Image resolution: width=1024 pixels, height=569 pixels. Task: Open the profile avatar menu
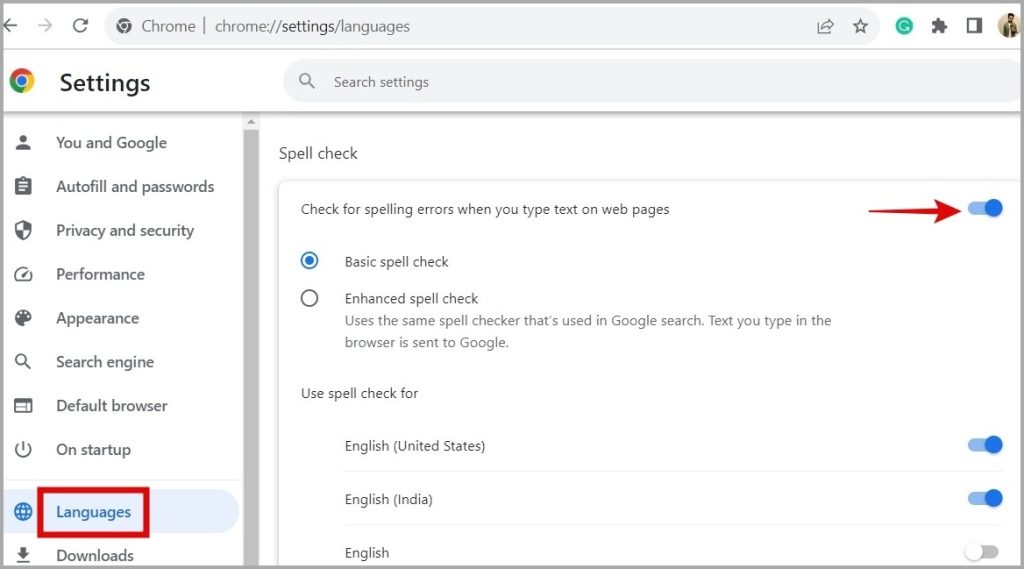pos(1008,26)
